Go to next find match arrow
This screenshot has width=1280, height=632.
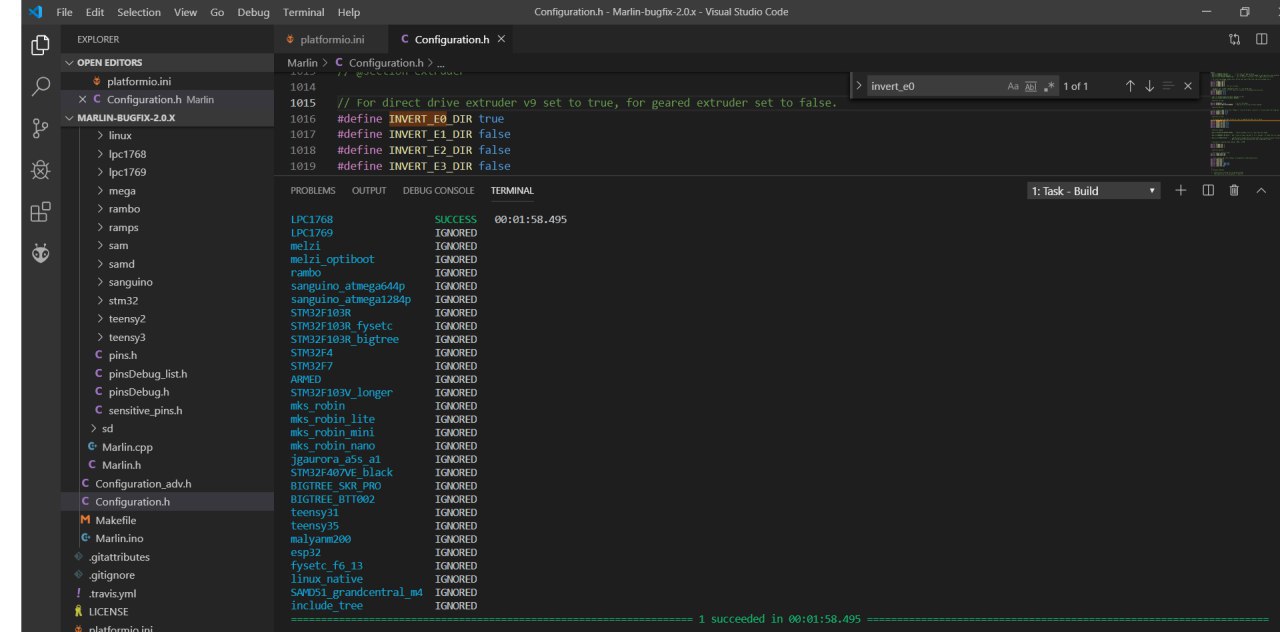pyautogui.click(x=1149, y=86)
